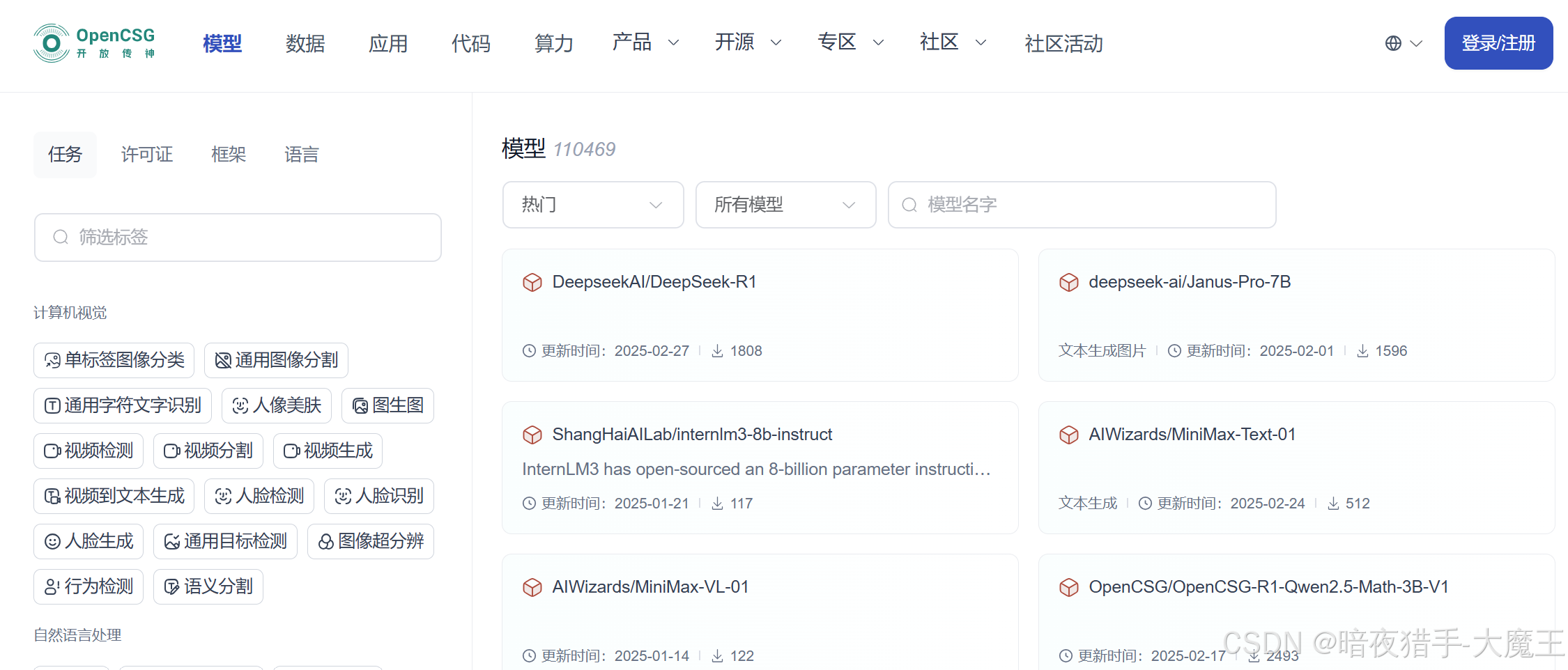Go to the 模型 nav item
Viewport: 1568px width, 670px height.
(x=222, y=43)
